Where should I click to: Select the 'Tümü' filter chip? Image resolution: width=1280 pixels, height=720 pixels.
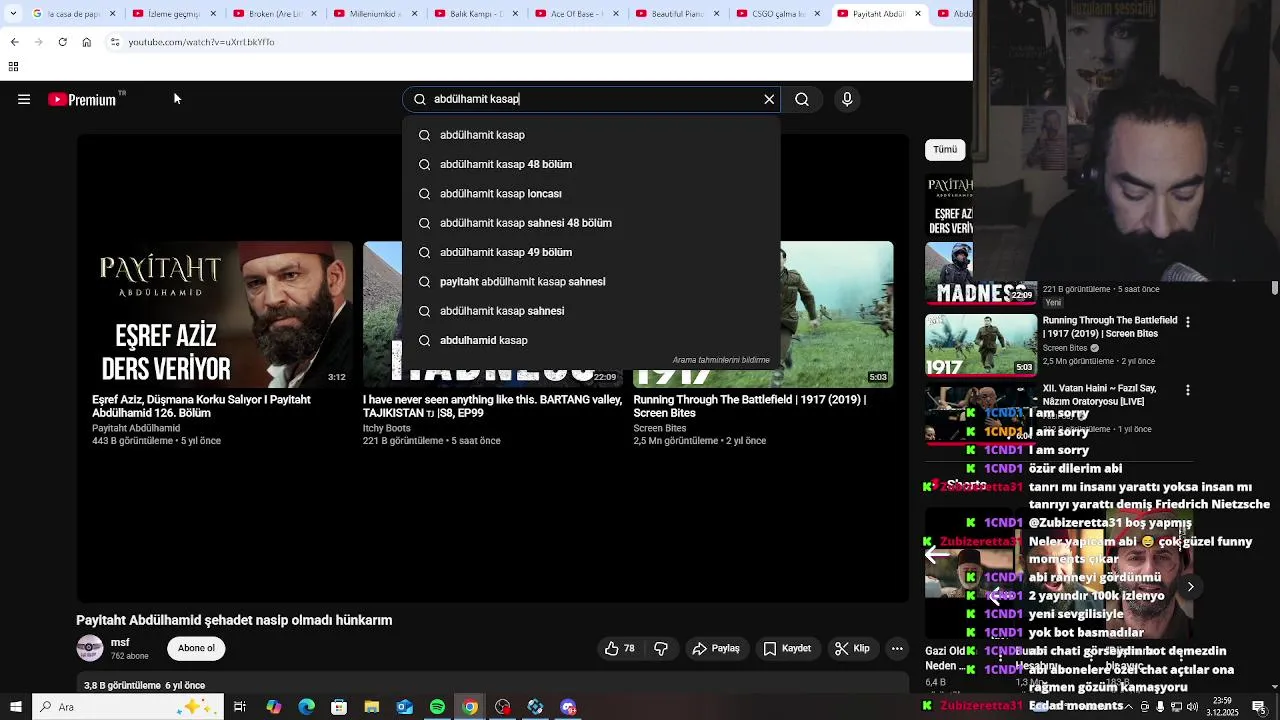coord(945,149)
